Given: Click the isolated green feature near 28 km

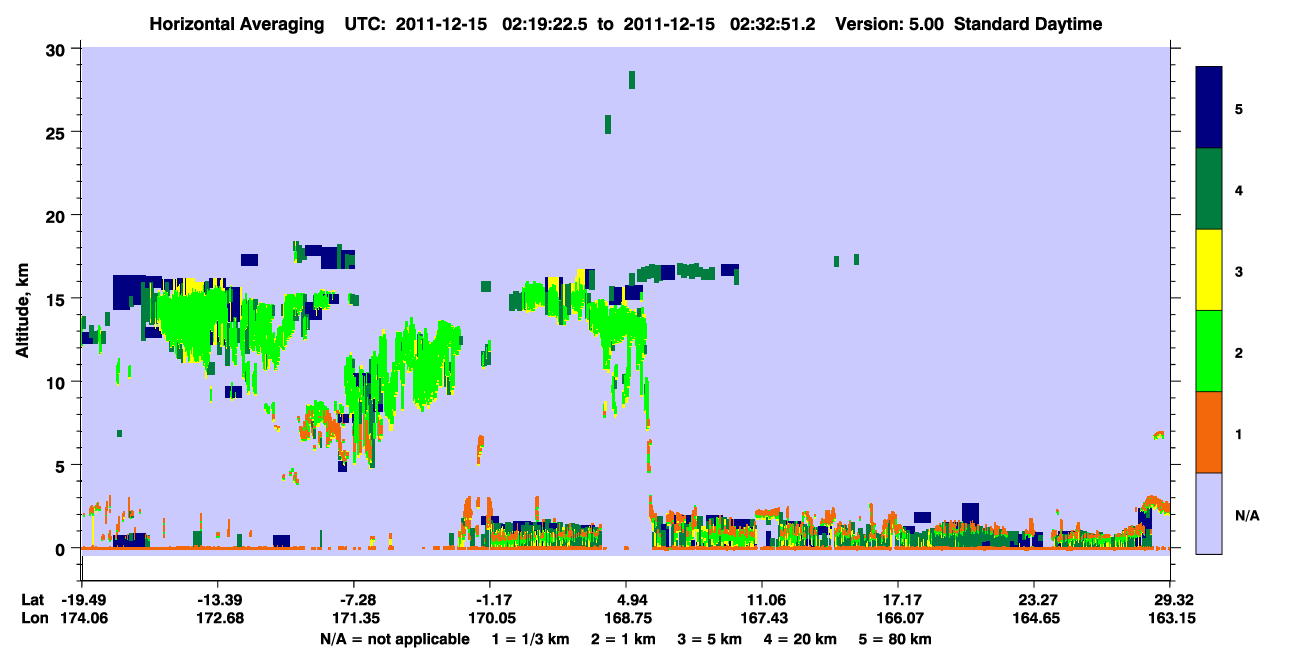Looking at the screenshot, I should point(632,80).
